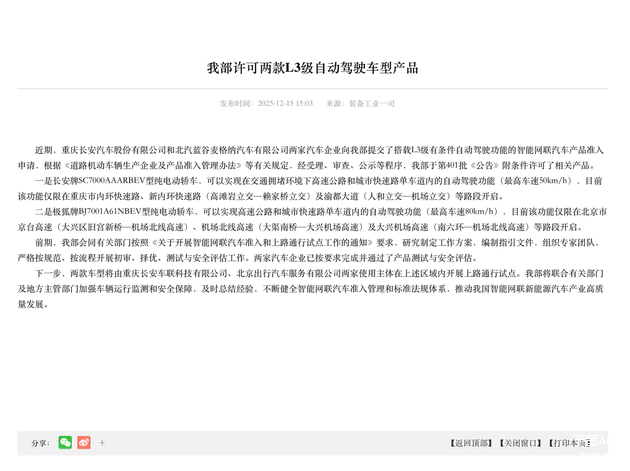Click the article title about L3级自动驾驶车型

(x=312, y=68)
